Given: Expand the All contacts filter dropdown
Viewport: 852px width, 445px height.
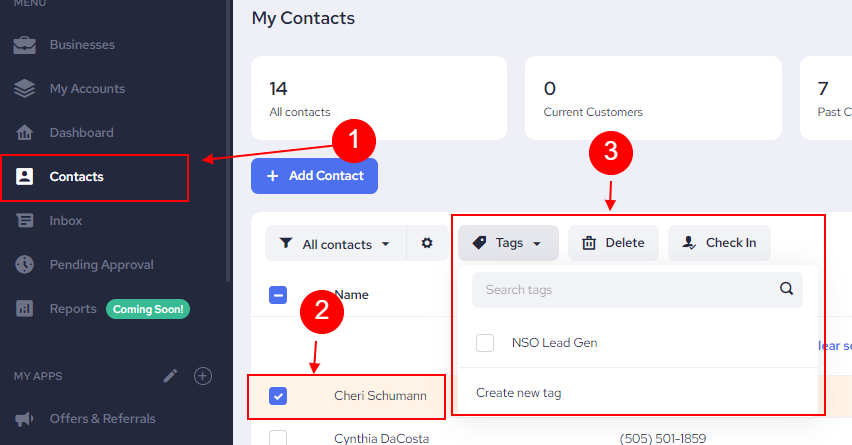Looking at the screenshot, I should point(336,244).
